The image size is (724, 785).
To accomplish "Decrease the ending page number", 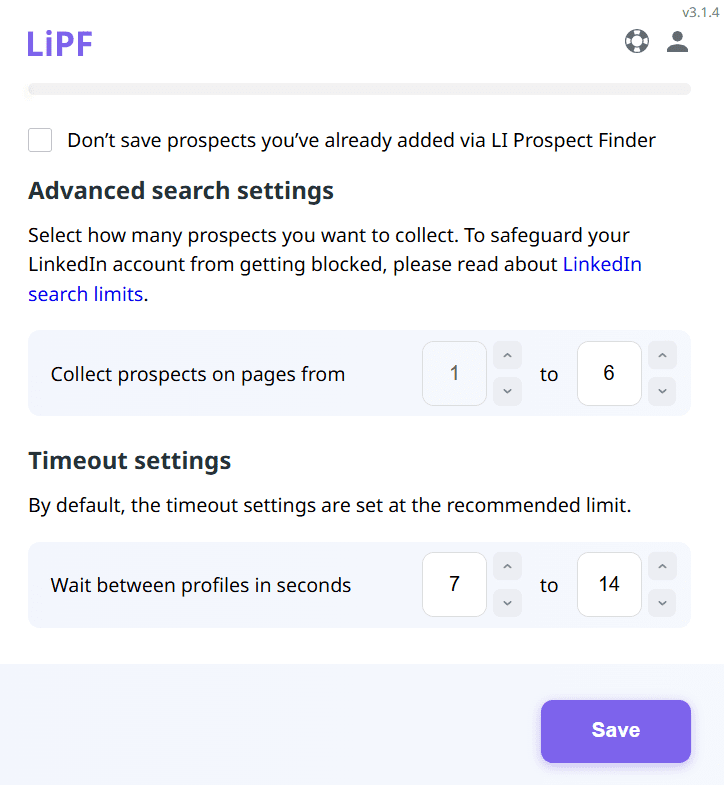I will coord(662,391).
